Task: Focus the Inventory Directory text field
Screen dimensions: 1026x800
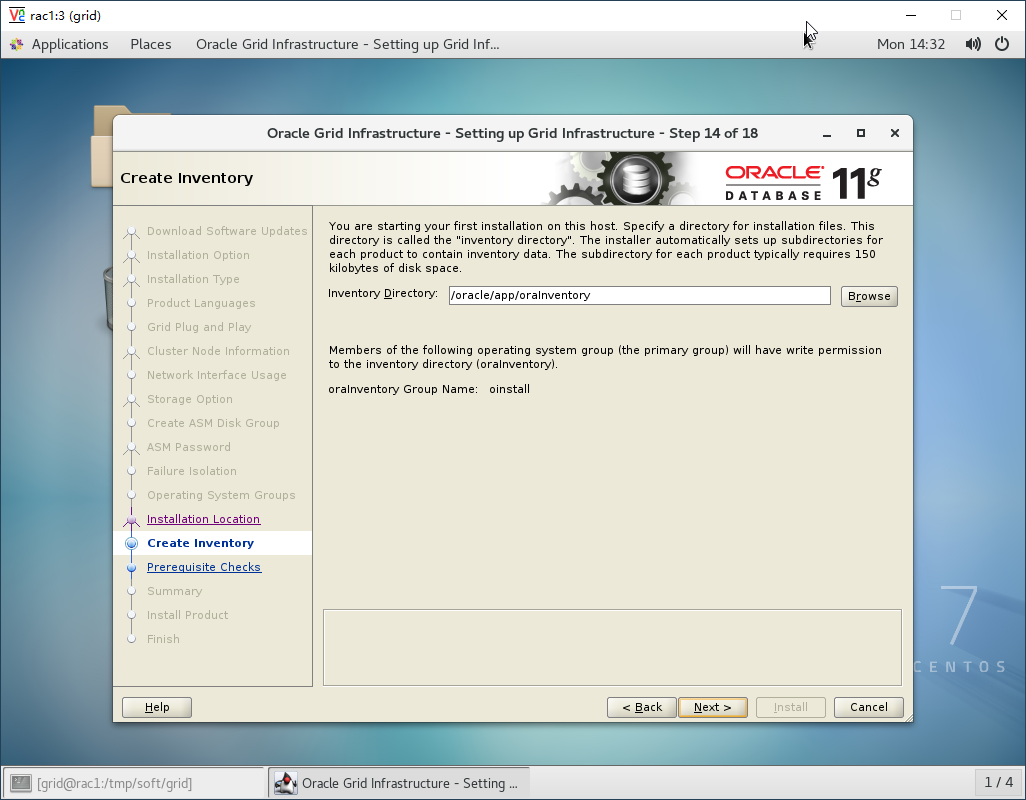Action: (x=639, y=296)
